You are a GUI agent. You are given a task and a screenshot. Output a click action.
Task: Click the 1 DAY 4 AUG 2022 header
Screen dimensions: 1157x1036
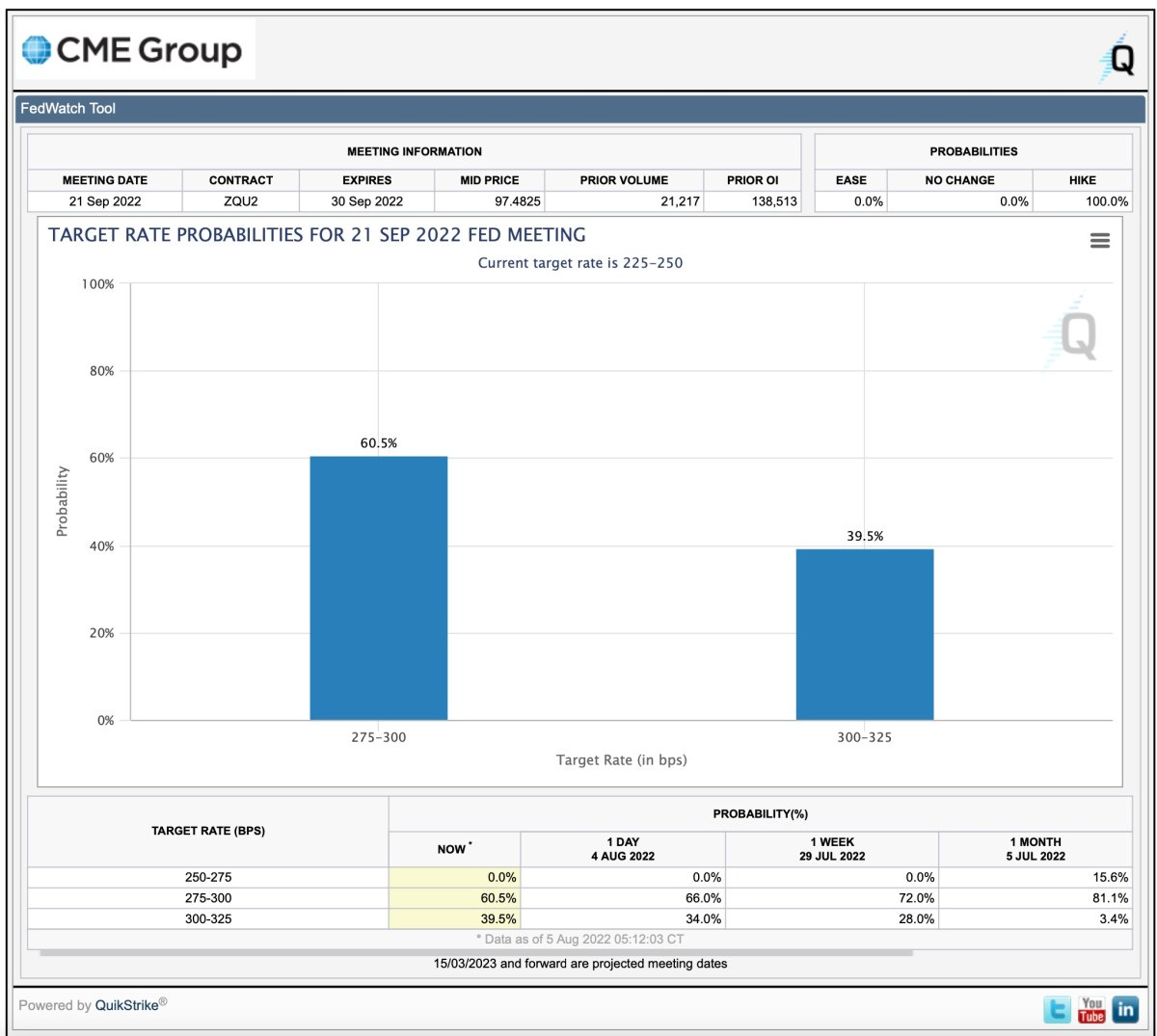(623, 849)
